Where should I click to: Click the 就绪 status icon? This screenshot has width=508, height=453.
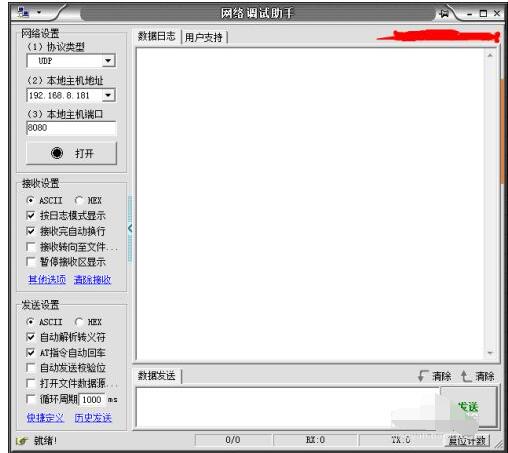click(22, 441)
